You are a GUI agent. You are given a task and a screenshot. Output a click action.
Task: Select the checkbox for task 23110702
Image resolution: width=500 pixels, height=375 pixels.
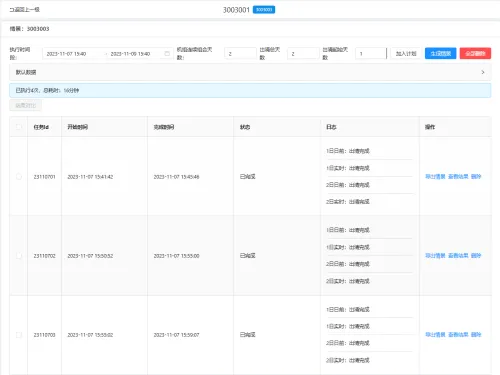(19, 256)
